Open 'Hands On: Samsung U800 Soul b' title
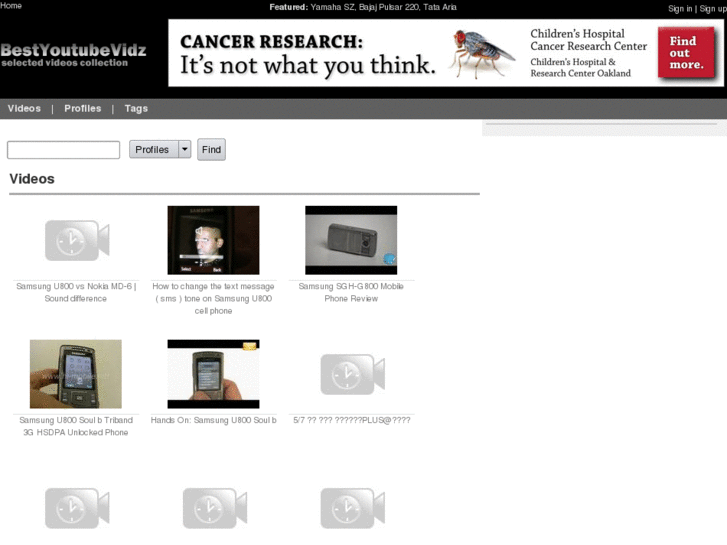 click(x=213, y=420)
